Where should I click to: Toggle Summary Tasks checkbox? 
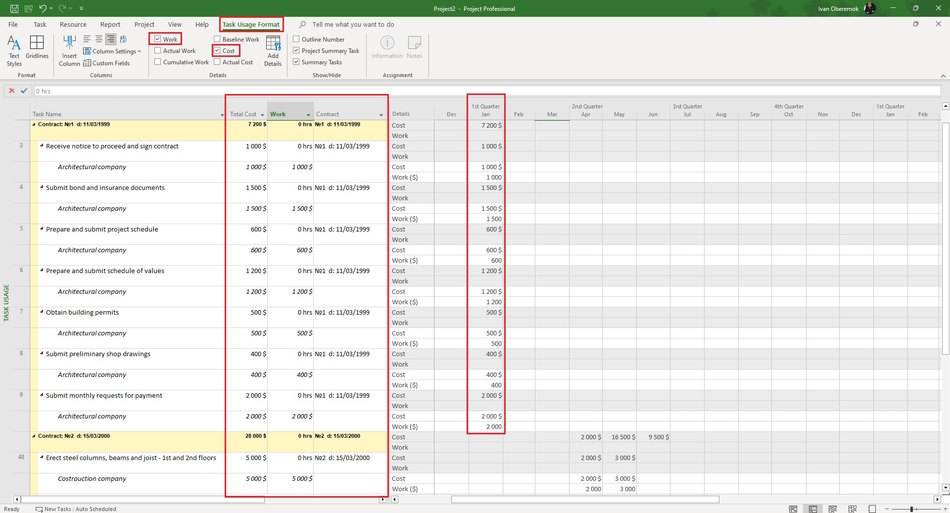pyautogui.click(x=296, y=62)
